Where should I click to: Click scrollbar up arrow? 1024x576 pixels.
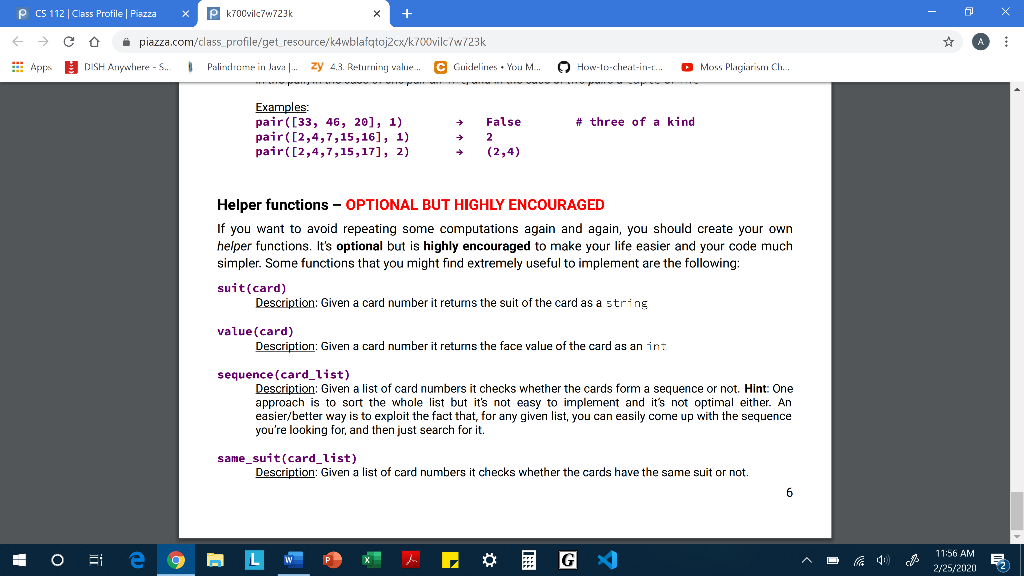tap(1017, 89)
